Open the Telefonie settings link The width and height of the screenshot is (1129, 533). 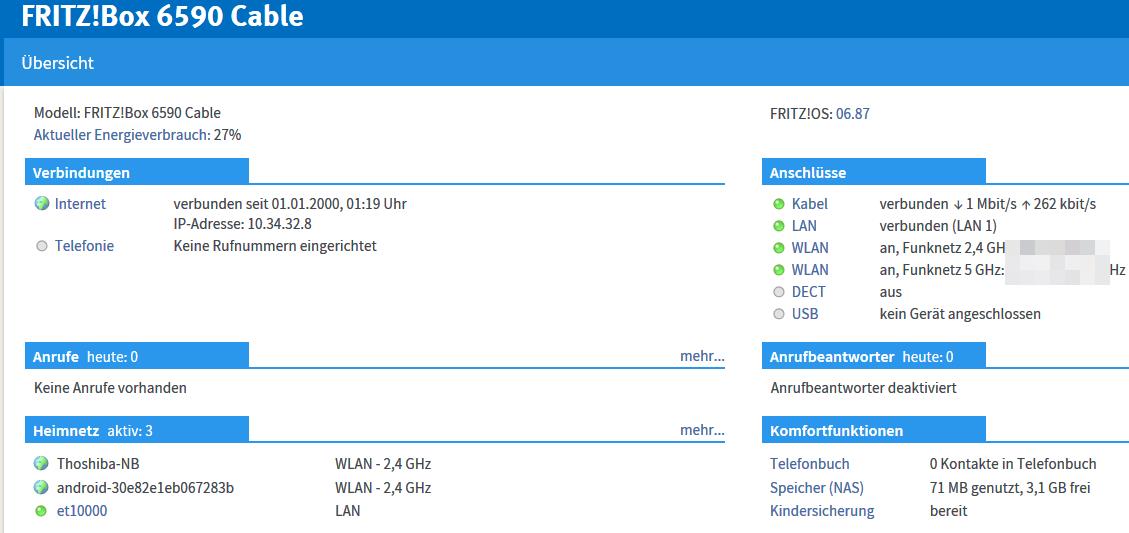coord(84,246)
